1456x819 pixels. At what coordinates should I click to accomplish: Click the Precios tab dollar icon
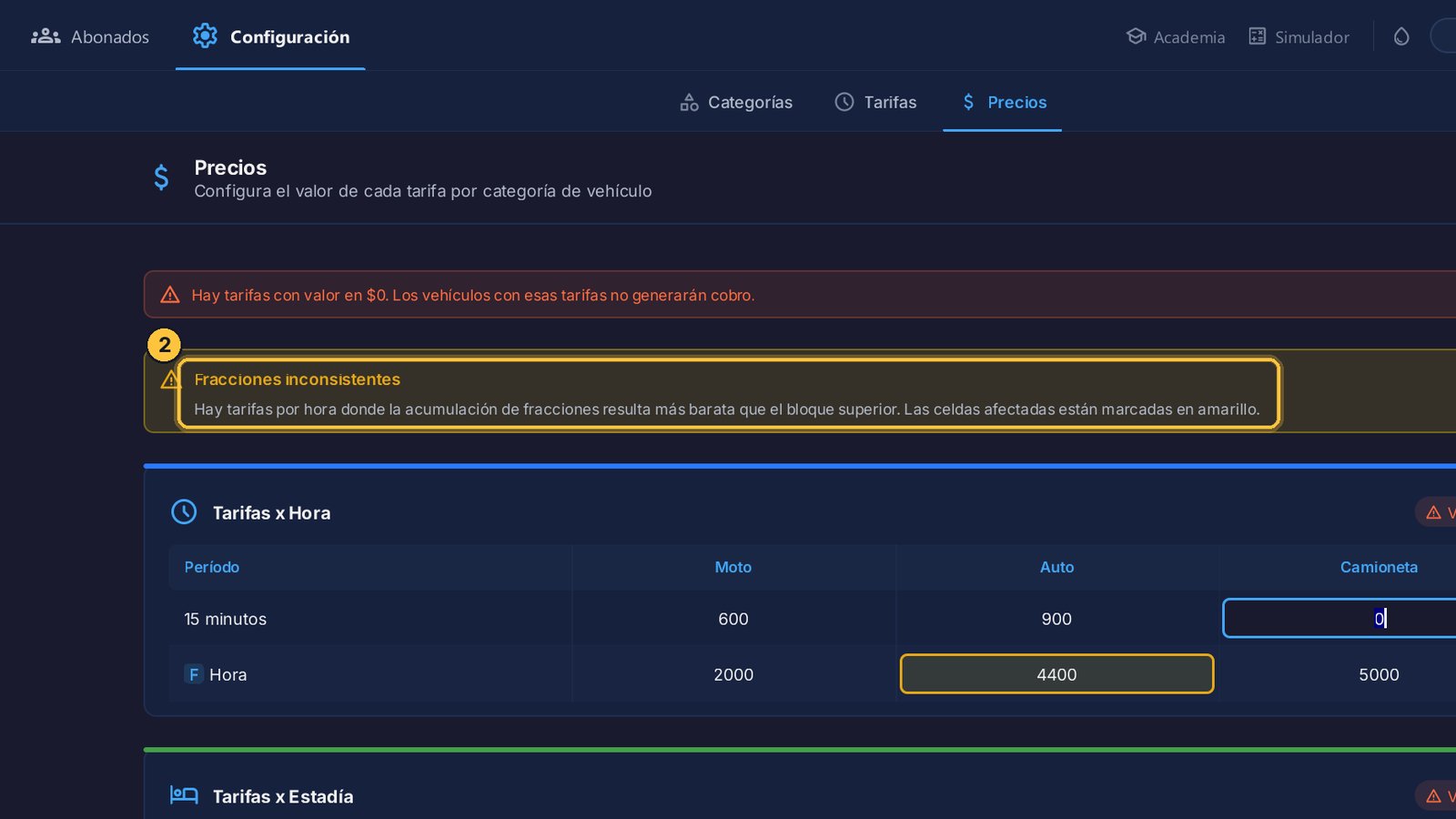968,102
